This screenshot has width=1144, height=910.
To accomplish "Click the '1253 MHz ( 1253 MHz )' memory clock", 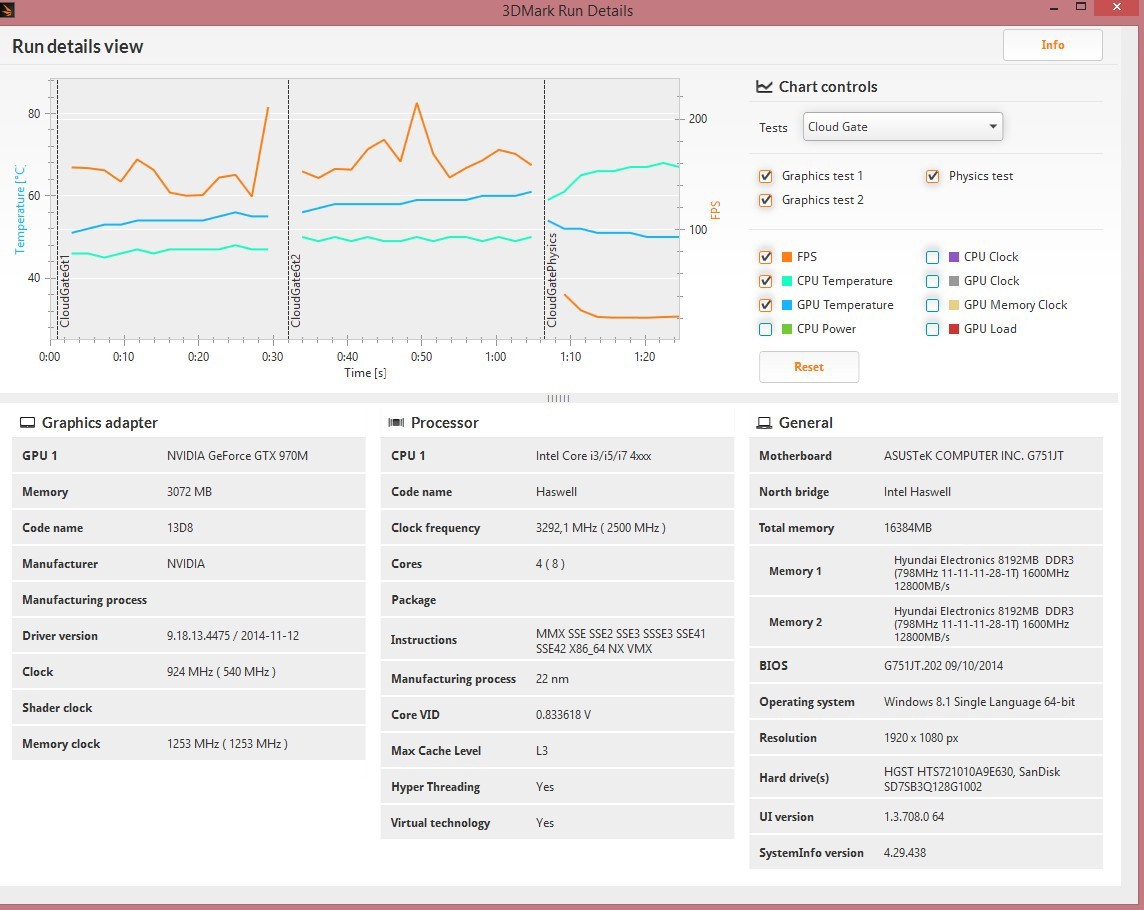I will (x=227, y=744).
